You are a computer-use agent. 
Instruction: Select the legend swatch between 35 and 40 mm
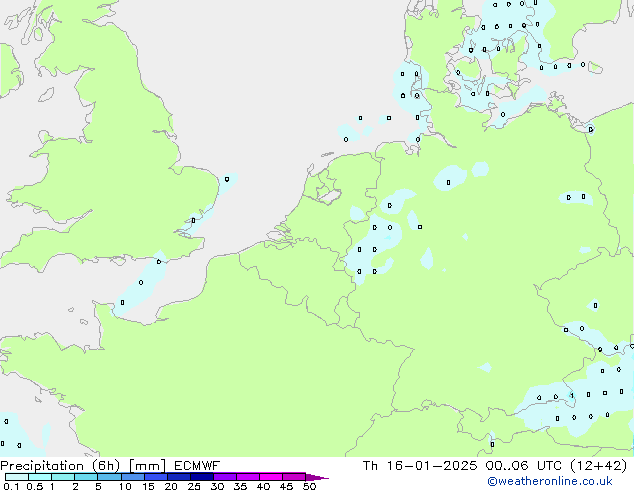tap(251, 477)
